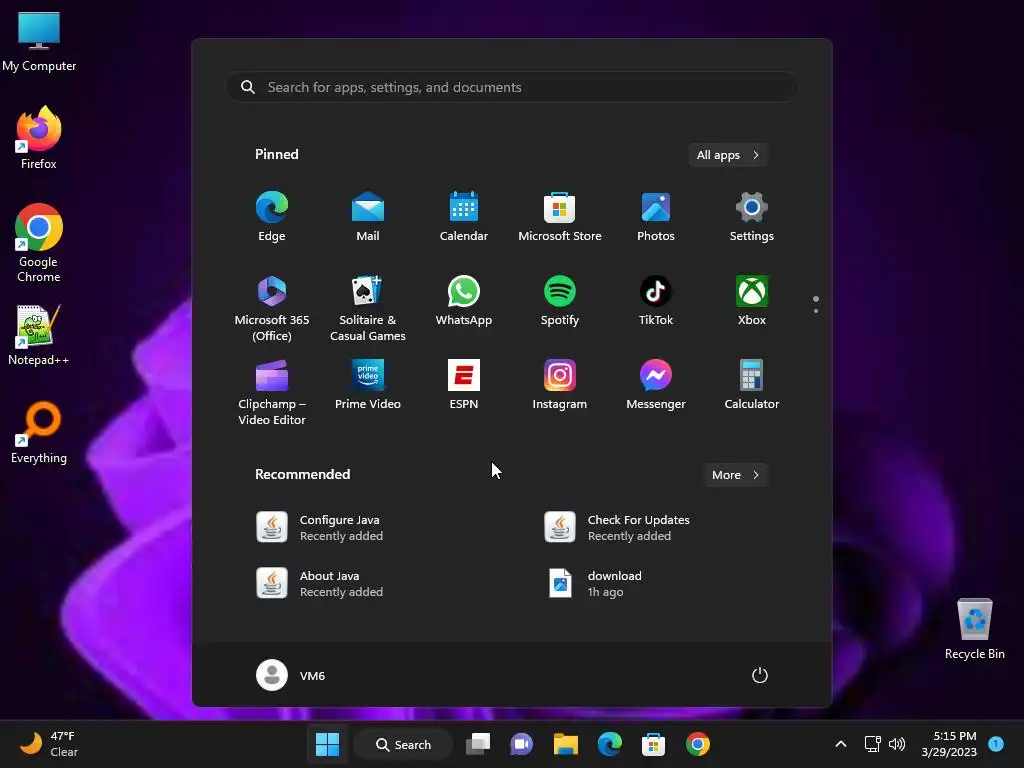Launch Prime Video
This screenshot has width=1024, height=768.
(368, 385)
